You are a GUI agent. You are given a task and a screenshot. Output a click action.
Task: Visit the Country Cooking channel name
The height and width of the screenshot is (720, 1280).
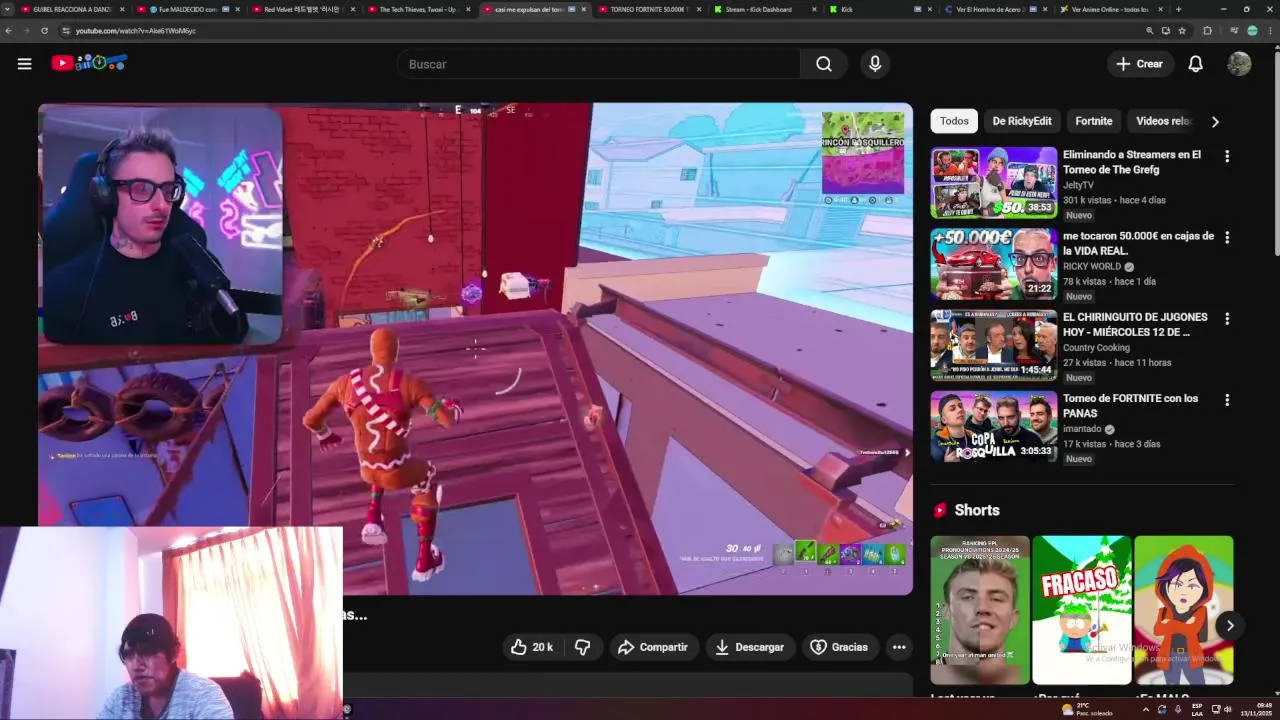coord(1096,348)
